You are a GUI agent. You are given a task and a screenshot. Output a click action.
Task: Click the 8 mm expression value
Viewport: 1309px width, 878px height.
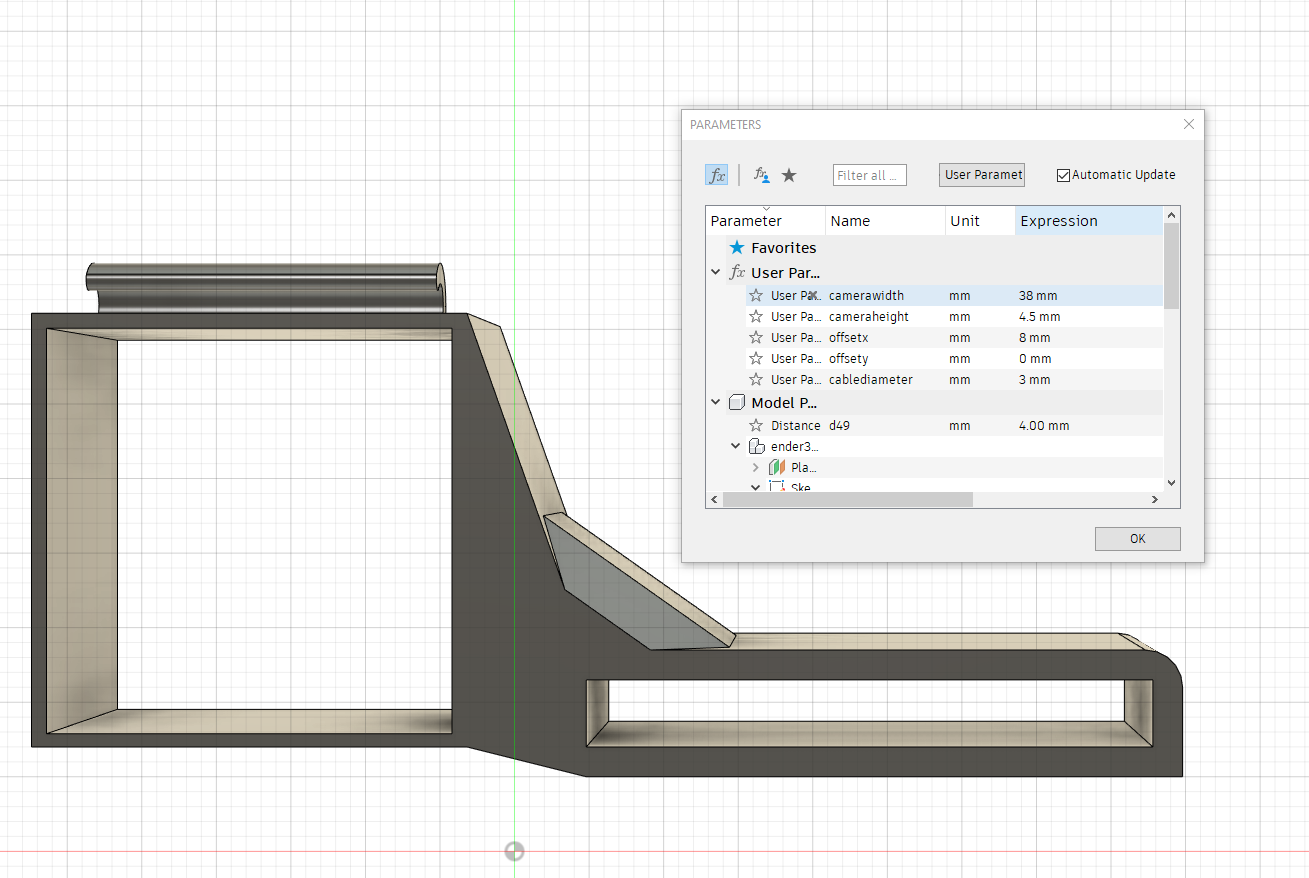[1035, 338]
